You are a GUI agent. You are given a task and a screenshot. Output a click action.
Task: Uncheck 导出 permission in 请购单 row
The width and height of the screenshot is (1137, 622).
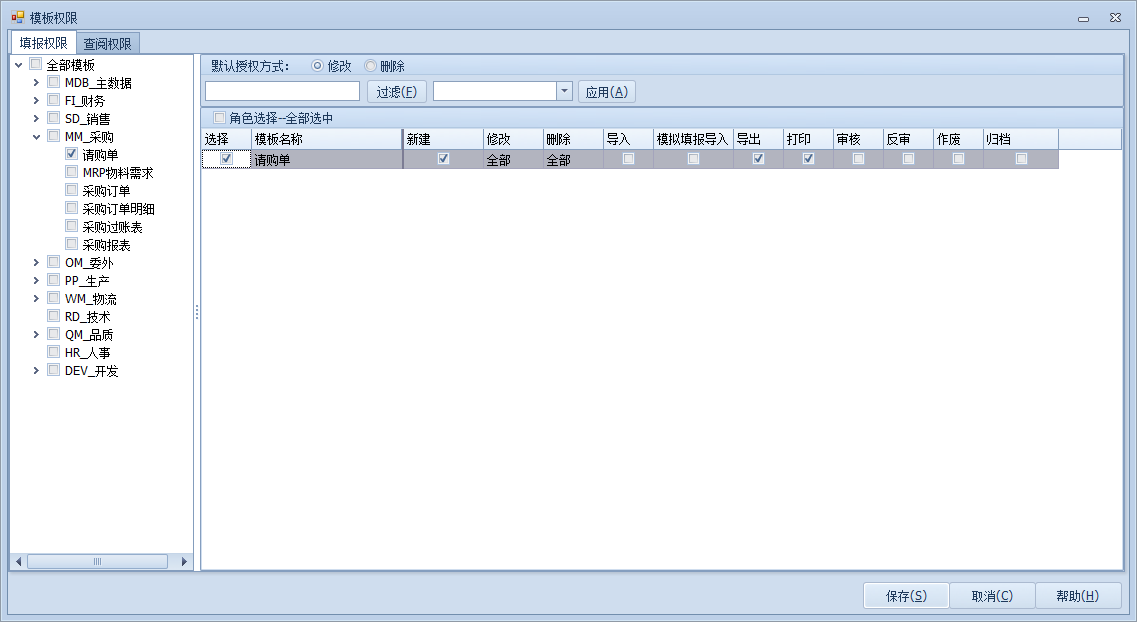[758, 159]
